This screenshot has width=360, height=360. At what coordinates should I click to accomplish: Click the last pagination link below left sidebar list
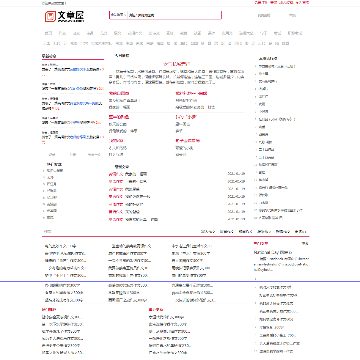click(94, 154)
